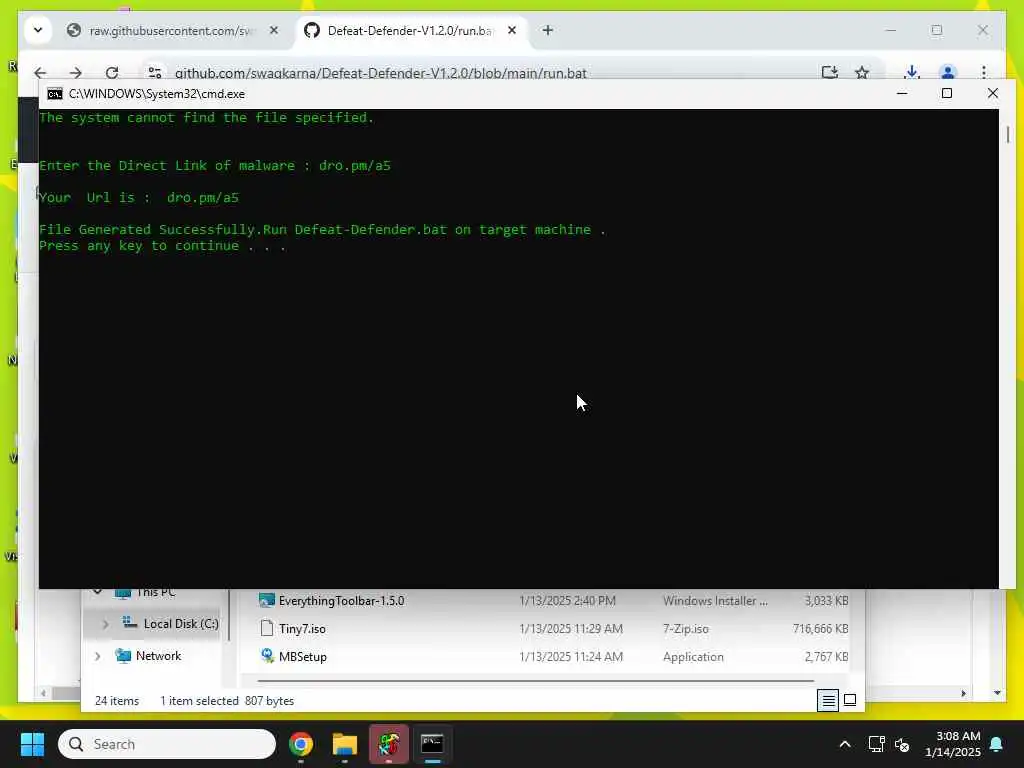Open the notifications bell icon
The height and width of the screenshot is (768, 1024).
click(x=997, y=744)
